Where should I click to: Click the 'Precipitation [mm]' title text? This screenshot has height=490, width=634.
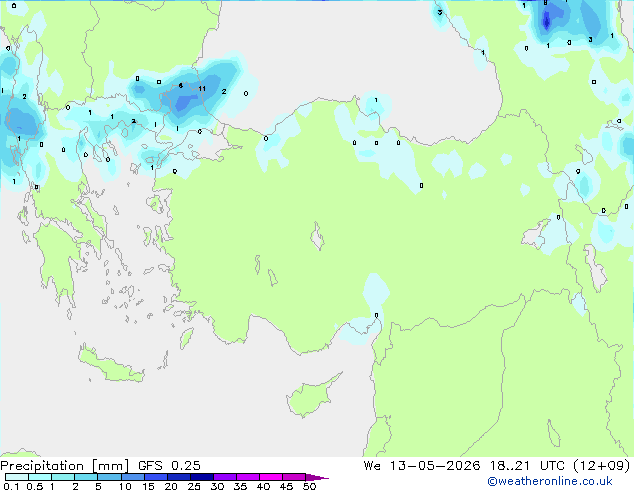(65, 466)
